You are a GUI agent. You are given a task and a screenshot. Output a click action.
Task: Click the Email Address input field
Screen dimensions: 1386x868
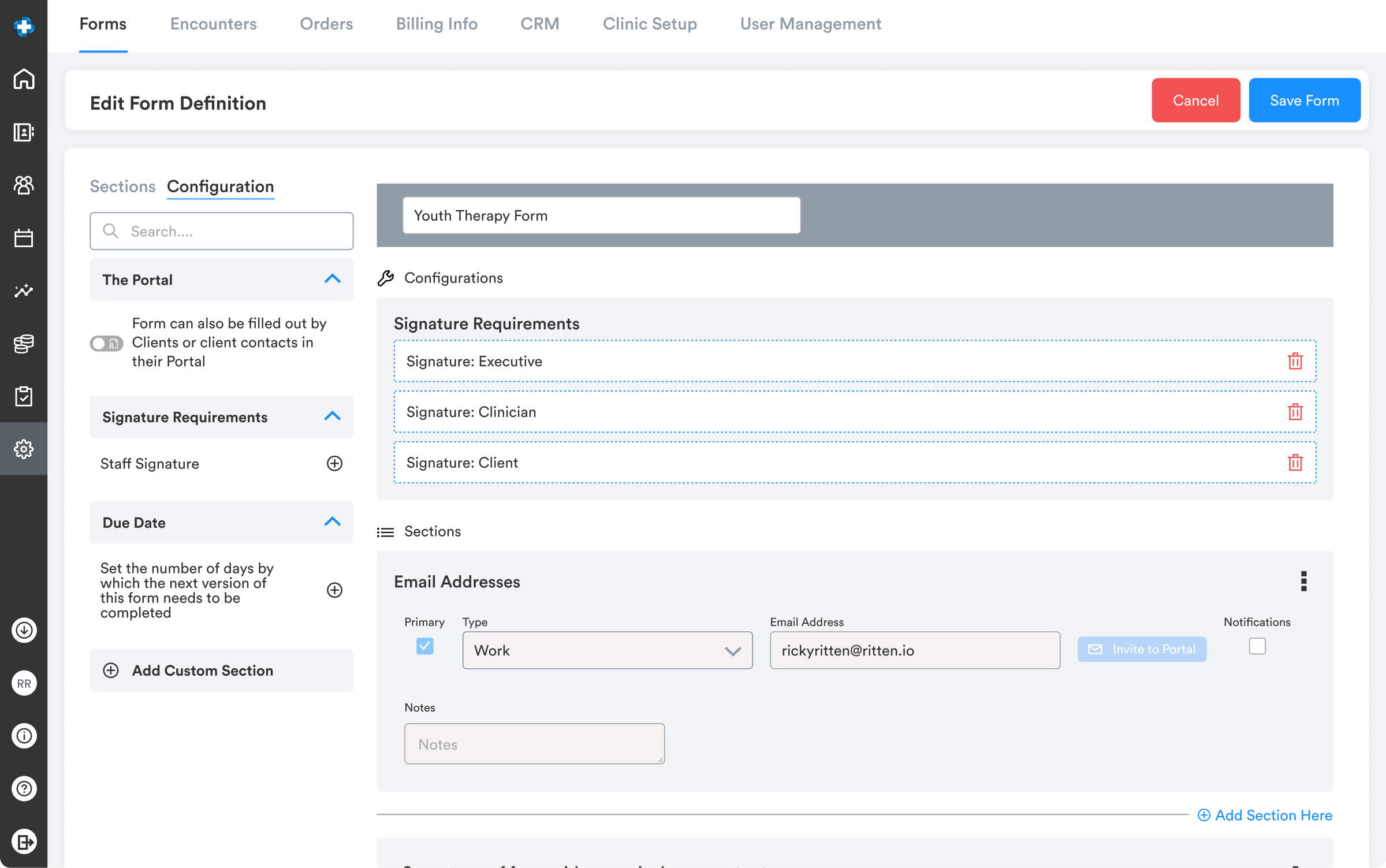click(915, 650)
